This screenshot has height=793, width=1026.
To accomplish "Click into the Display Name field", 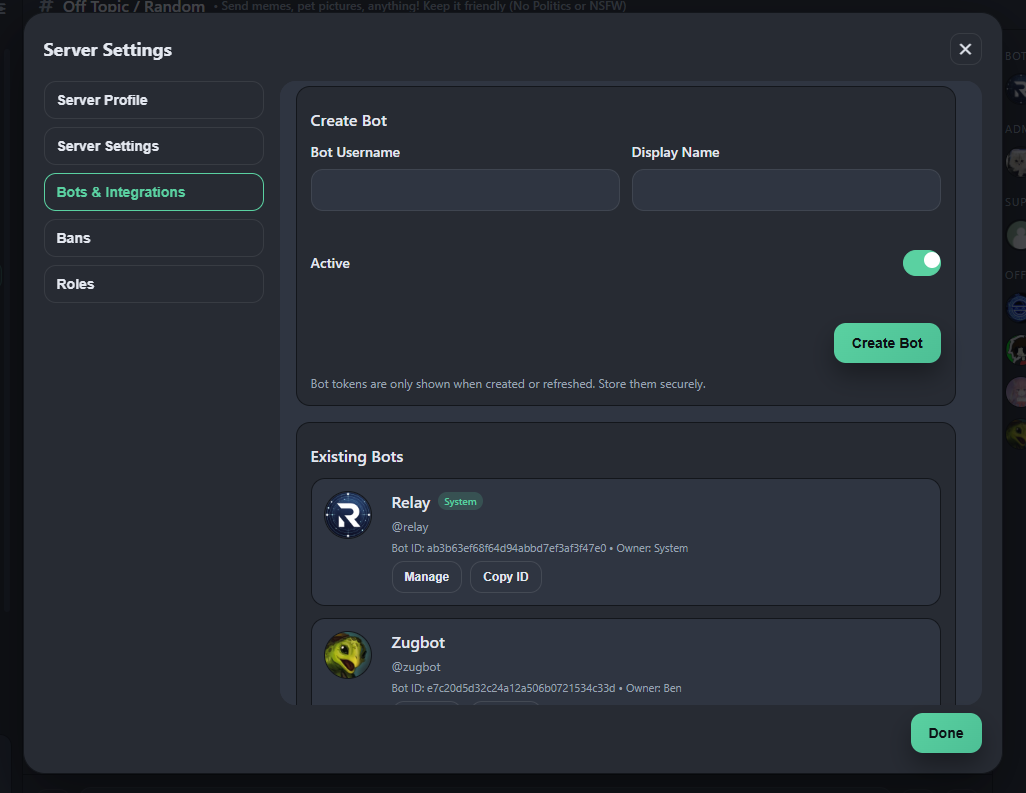I will (x=786, y=190).
